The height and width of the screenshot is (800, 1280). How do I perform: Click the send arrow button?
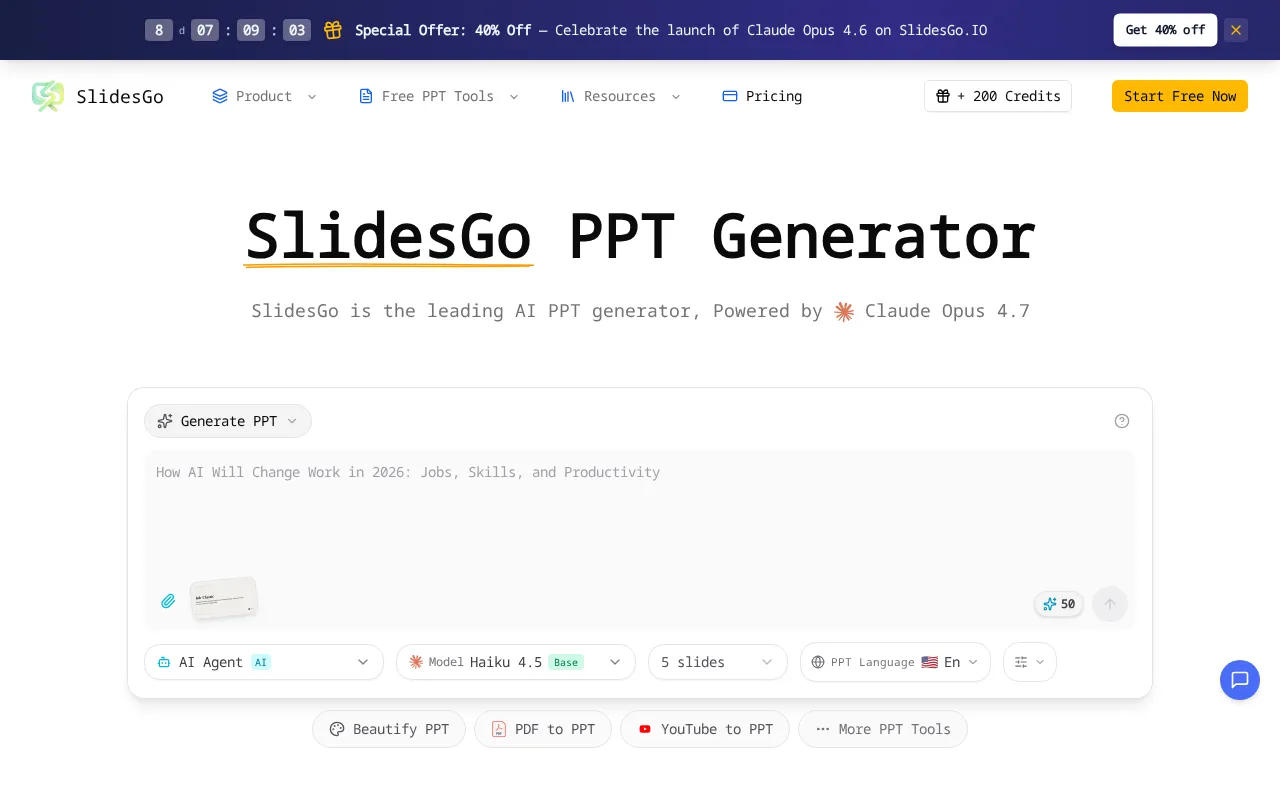click(1110, 604)
